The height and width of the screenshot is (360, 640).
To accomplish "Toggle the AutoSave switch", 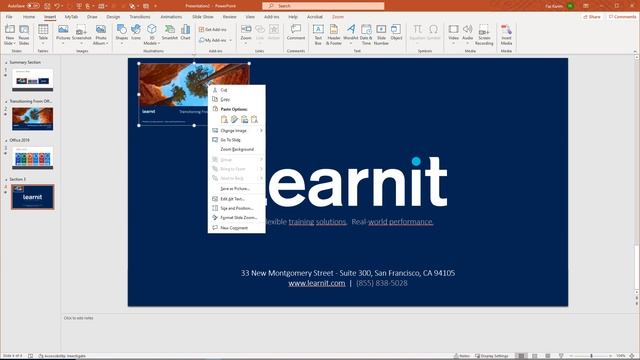I will coord(33,6).
